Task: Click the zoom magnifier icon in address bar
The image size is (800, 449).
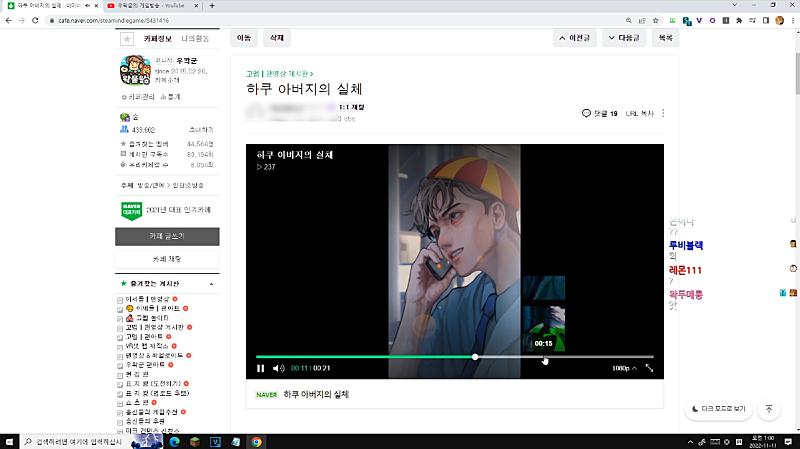Action: point(629,20)
